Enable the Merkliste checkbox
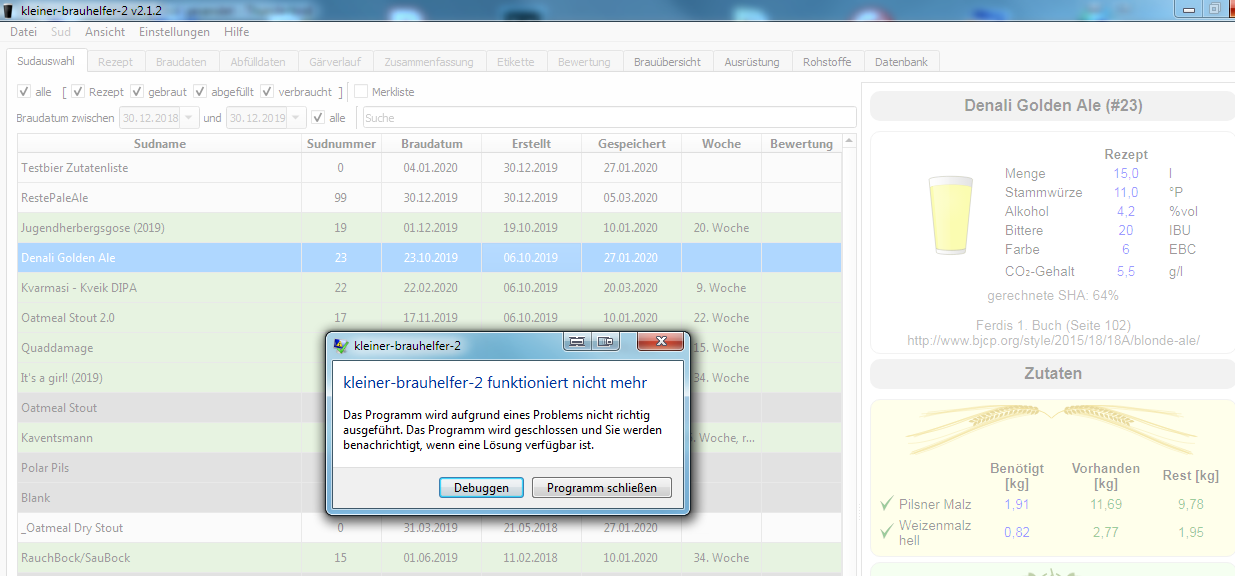The height and width of the screenshot is (576, 1235). point(361,92)
